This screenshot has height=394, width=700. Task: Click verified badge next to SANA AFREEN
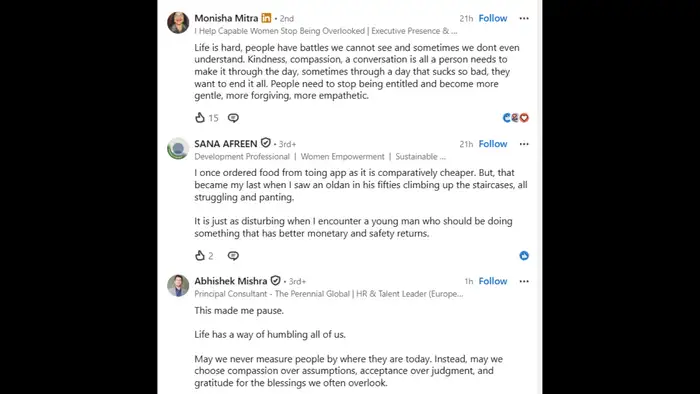pyautogui.click(x=266, y=143)
